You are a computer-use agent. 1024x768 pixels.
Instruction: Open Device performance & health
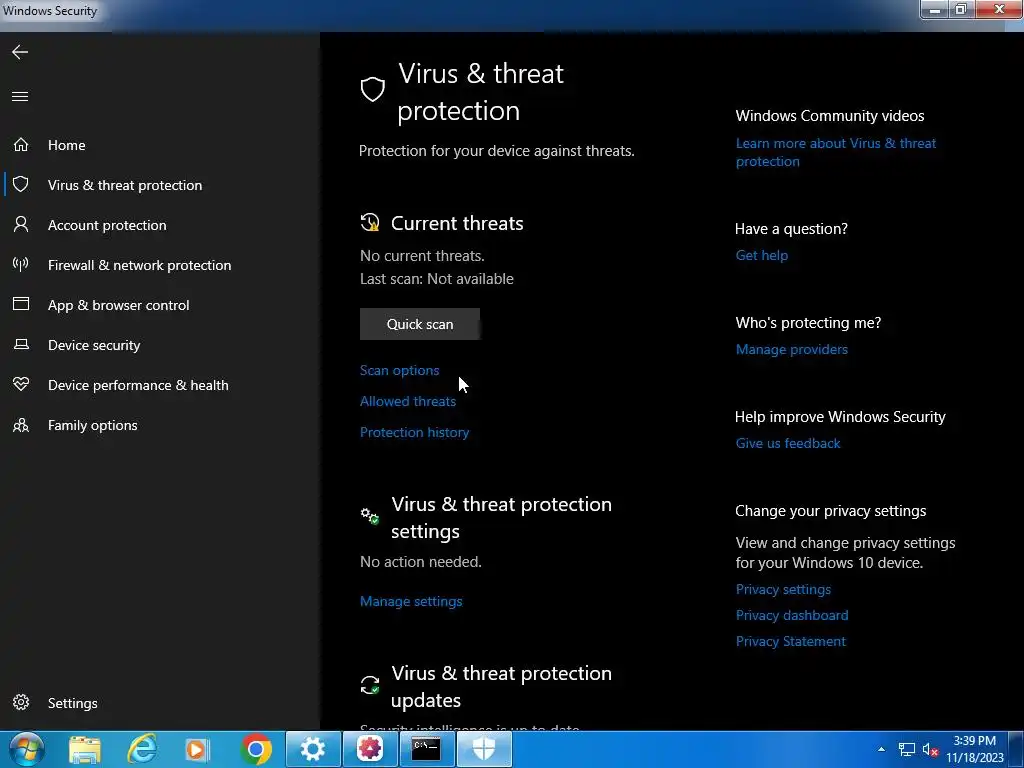click(x=138, y=385)
